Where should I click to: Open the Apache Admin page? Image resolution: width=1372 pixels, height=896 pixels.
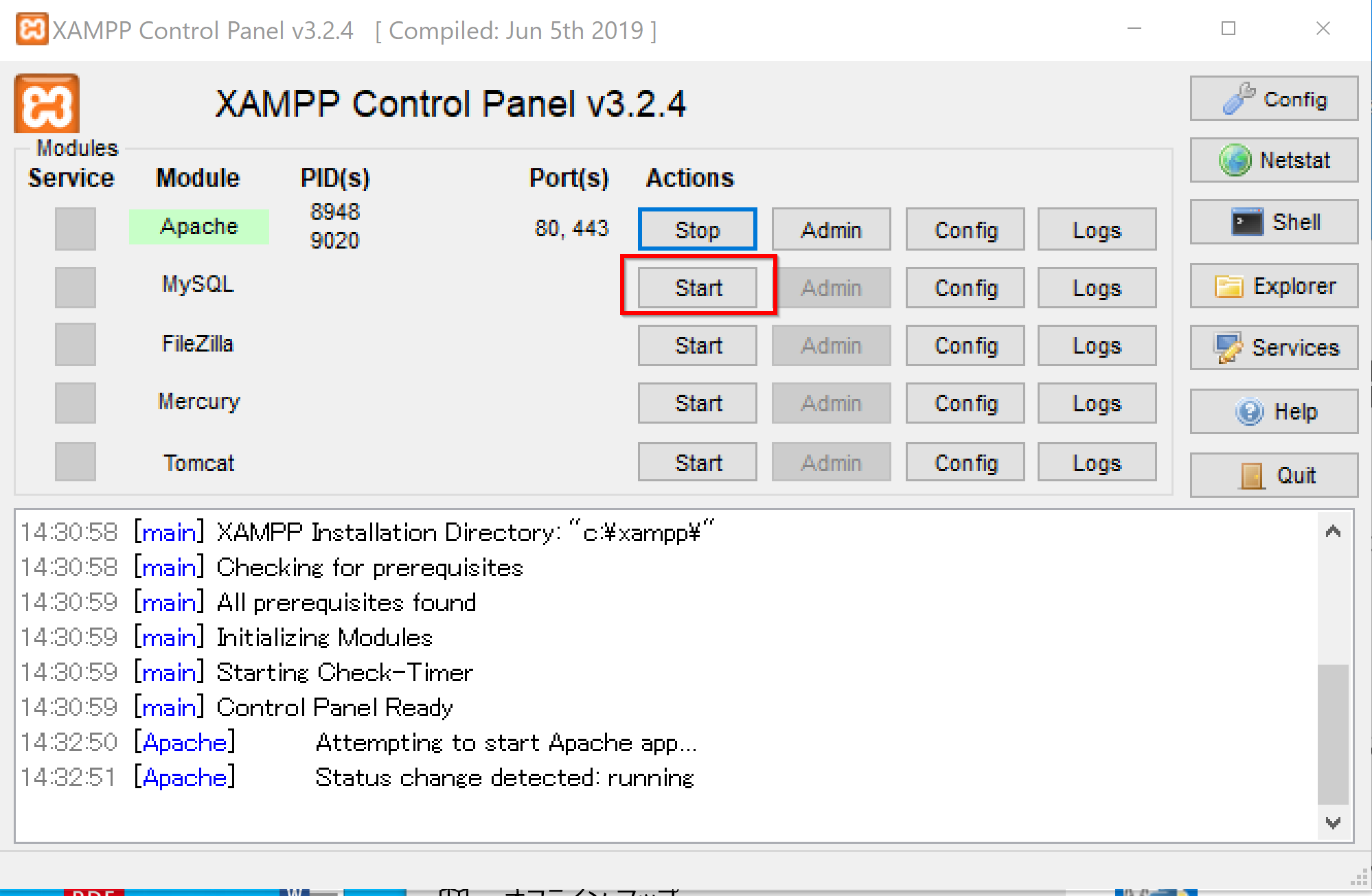831,229
